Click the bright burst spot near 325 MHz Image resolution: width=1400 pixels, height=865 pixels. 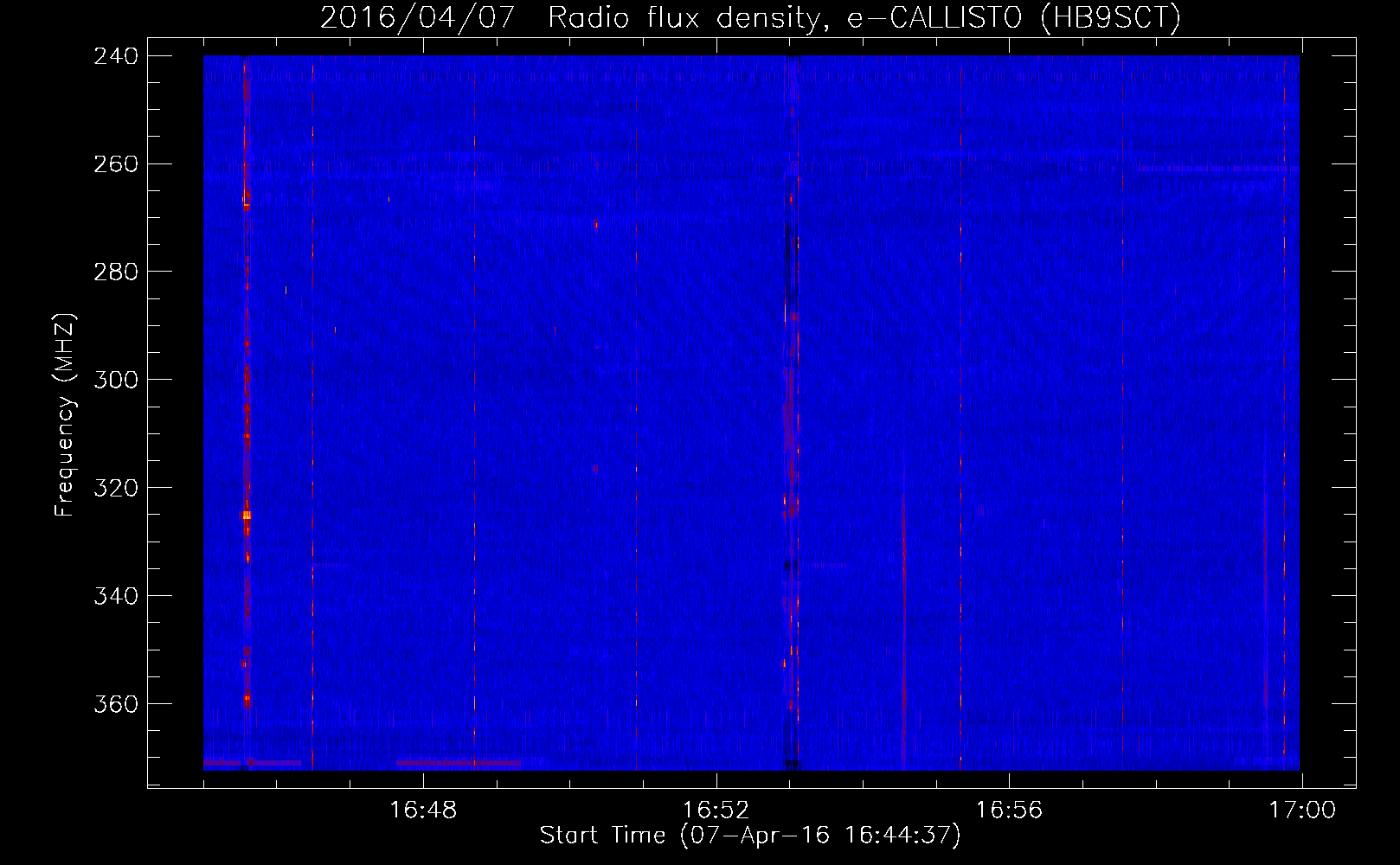[x=247, y=516]
